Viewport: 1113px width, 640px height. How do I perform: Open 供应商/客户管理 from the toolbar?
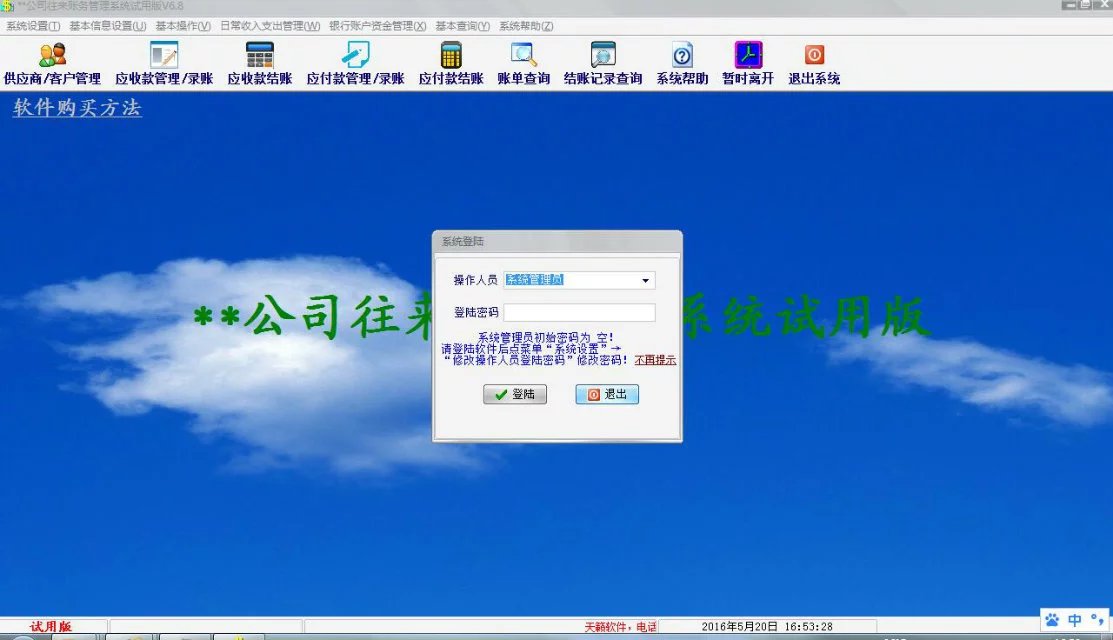(52, 62)
